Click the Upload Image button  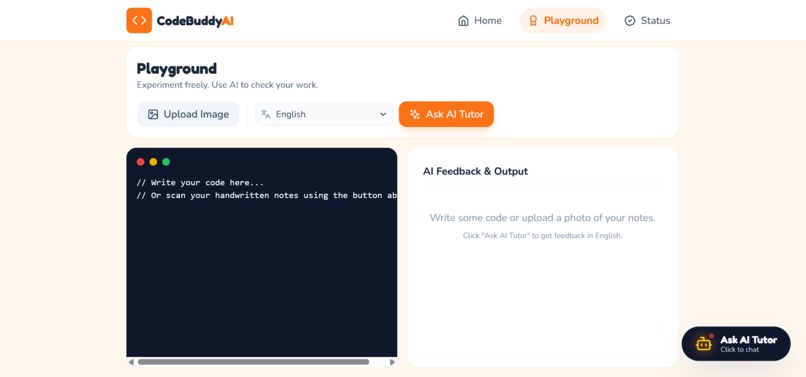coord(188,114)
